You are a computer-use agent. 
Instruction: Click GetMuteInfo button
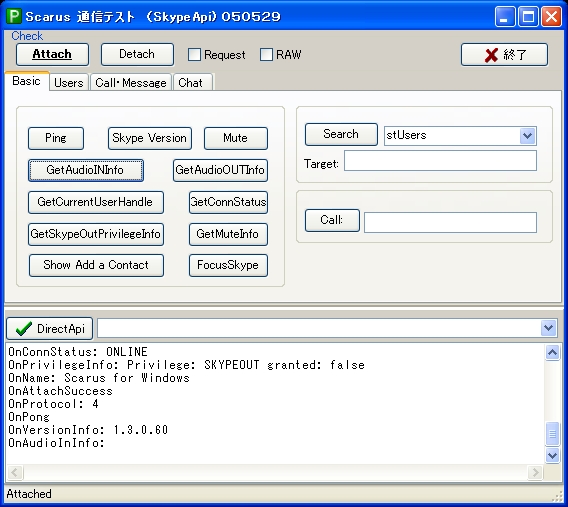228,234
